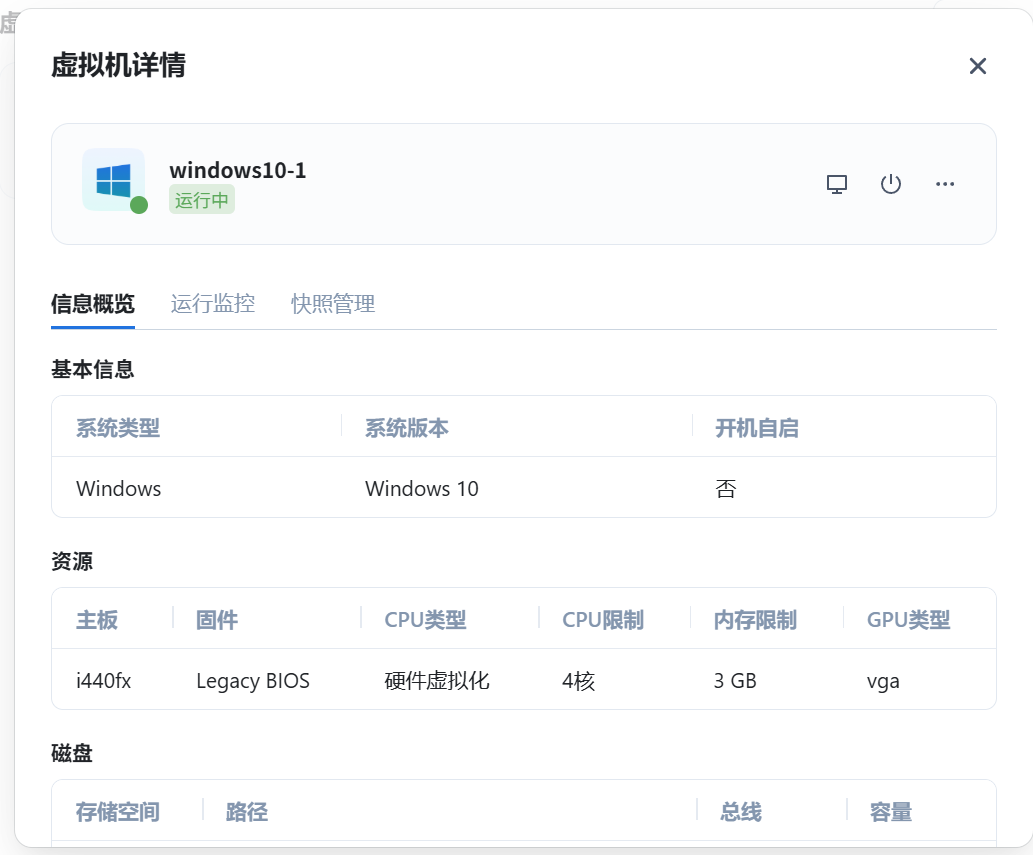Viewport: 1033px width, 855px height.
Task: Click the i440fx motherboard value
Action: [x=104, y=681]
